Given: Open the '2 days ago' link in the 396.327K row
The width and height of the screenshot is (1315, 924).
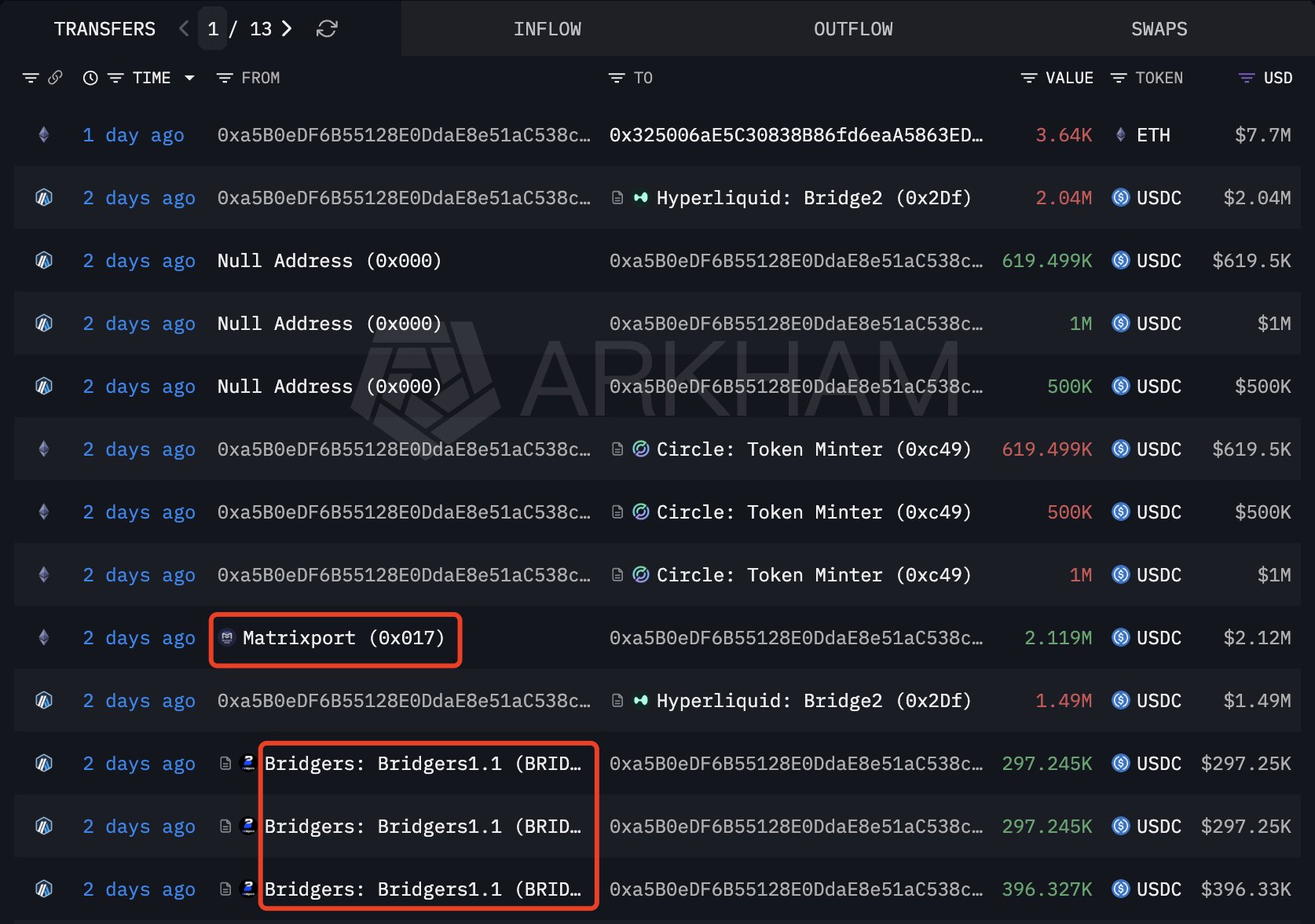Looking at the screenshot, I should point(139,889).
